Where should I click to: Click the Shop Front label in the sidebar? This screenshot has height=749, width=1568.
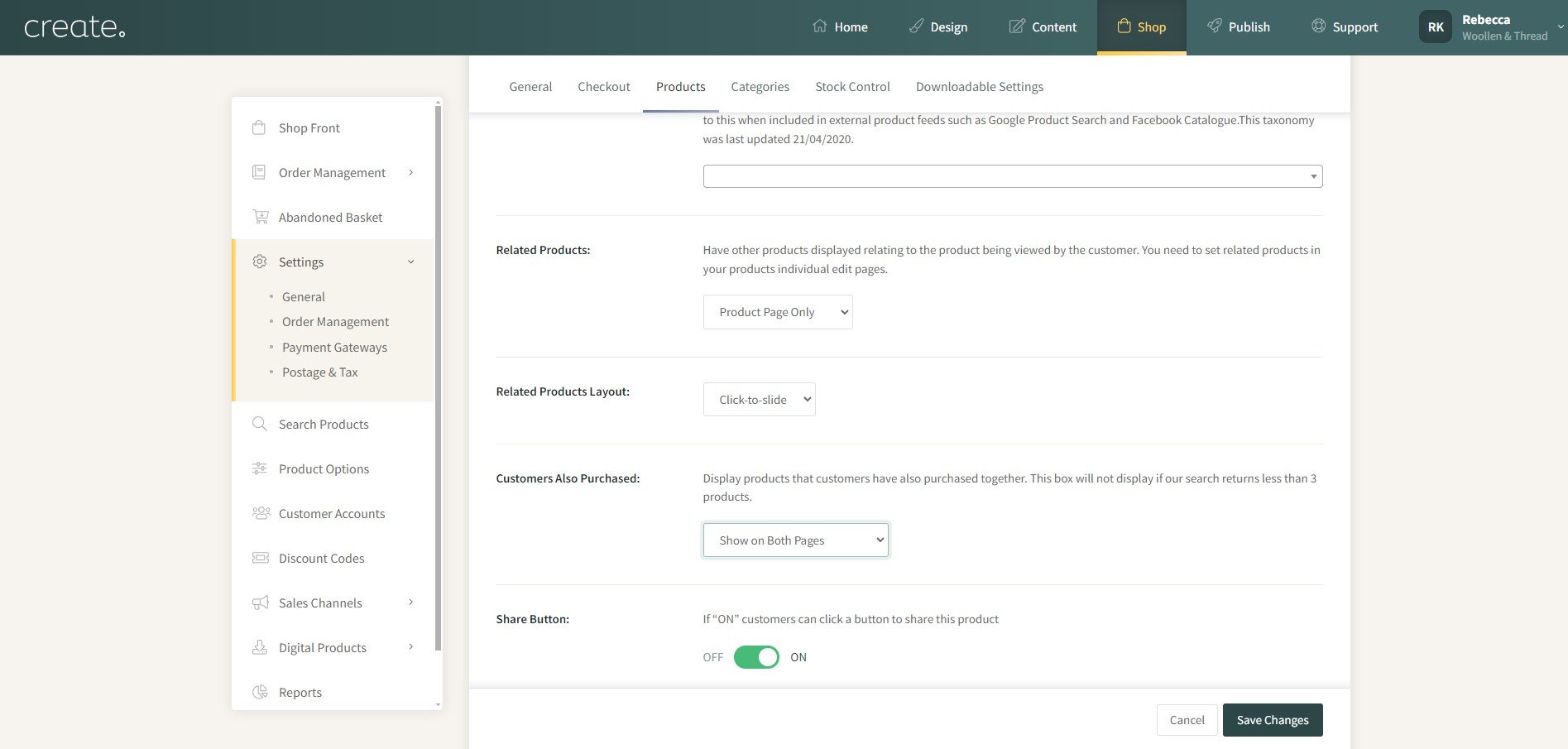point(309,127)
